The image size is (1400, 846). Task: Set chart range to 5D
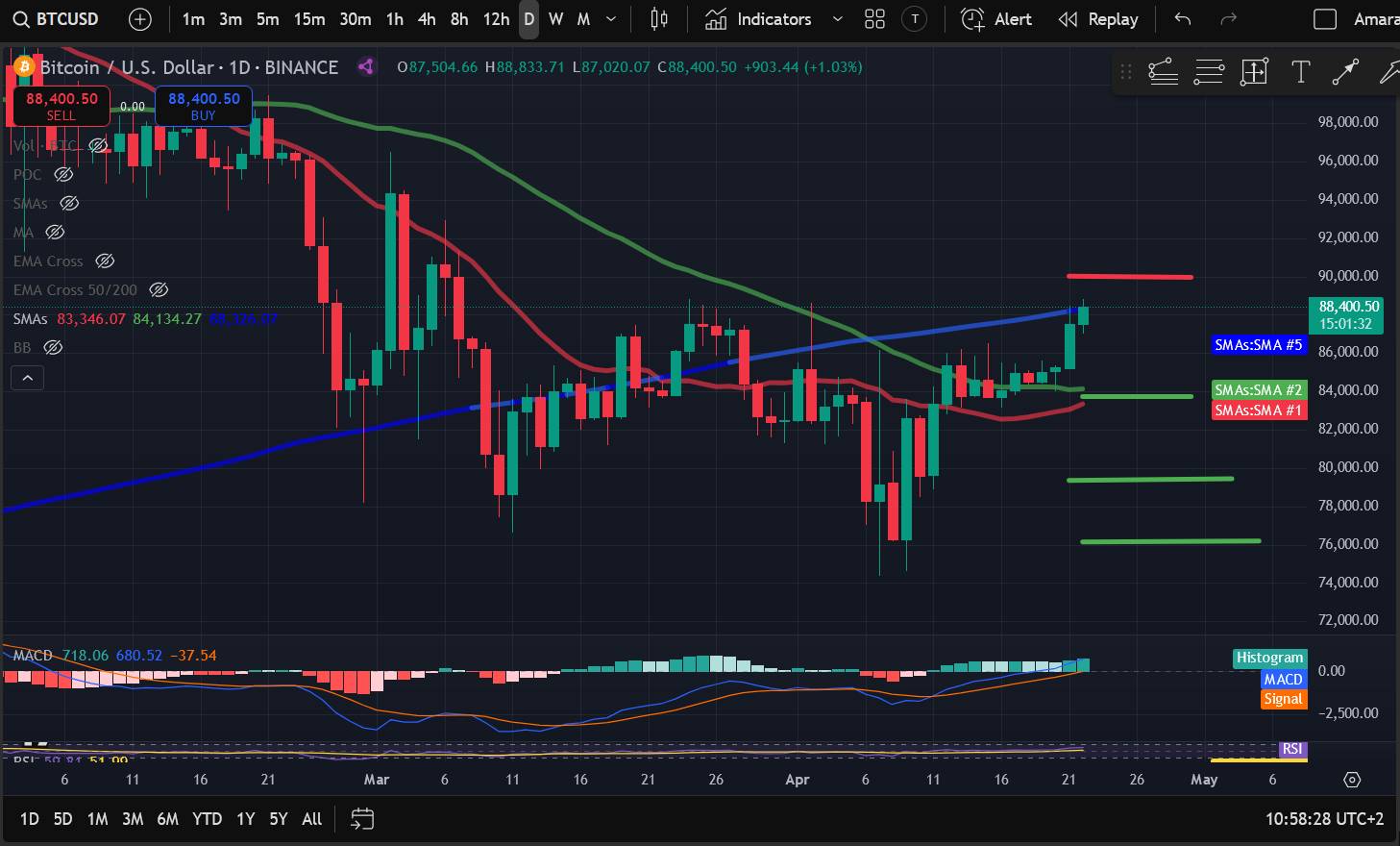pyautogui.click(x=62, y=819)
